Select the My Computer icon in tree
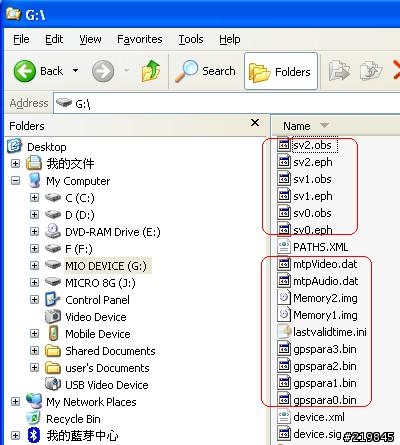Viewport: 400px width, 445px height. 35,180
